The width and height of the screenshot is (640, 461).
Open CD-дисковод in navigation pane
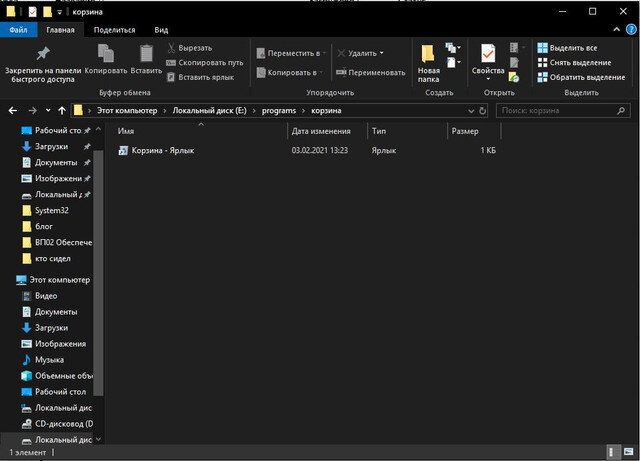57,424
